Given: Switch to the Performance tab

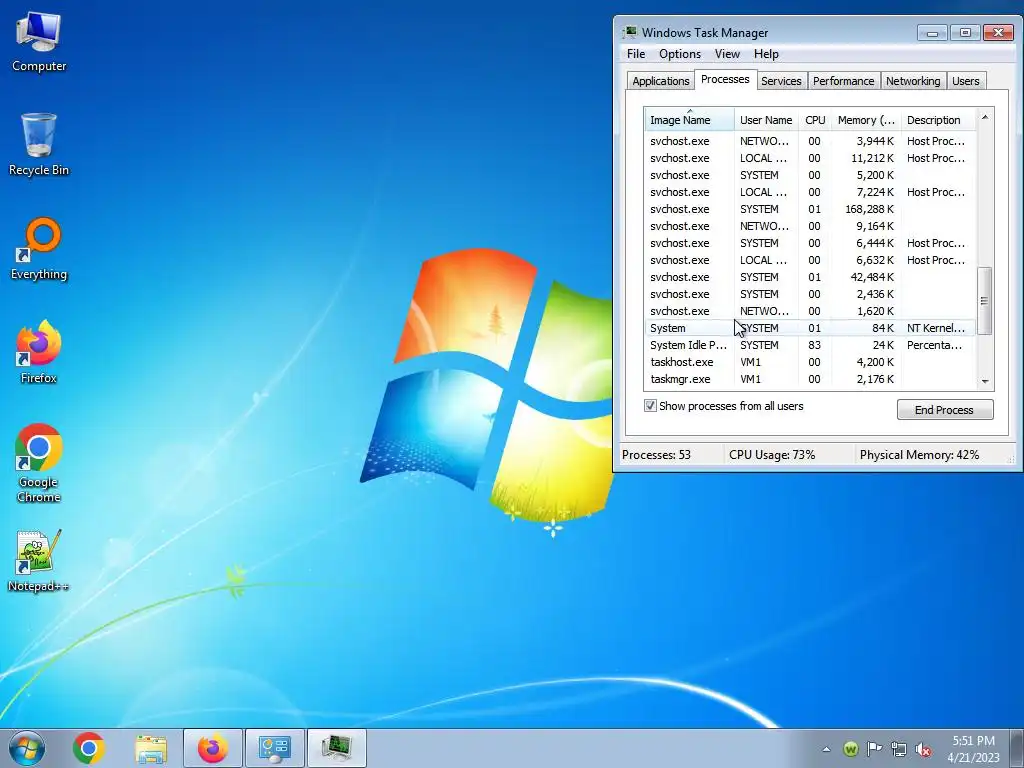Looking at the screenshot, I should 843,81.
